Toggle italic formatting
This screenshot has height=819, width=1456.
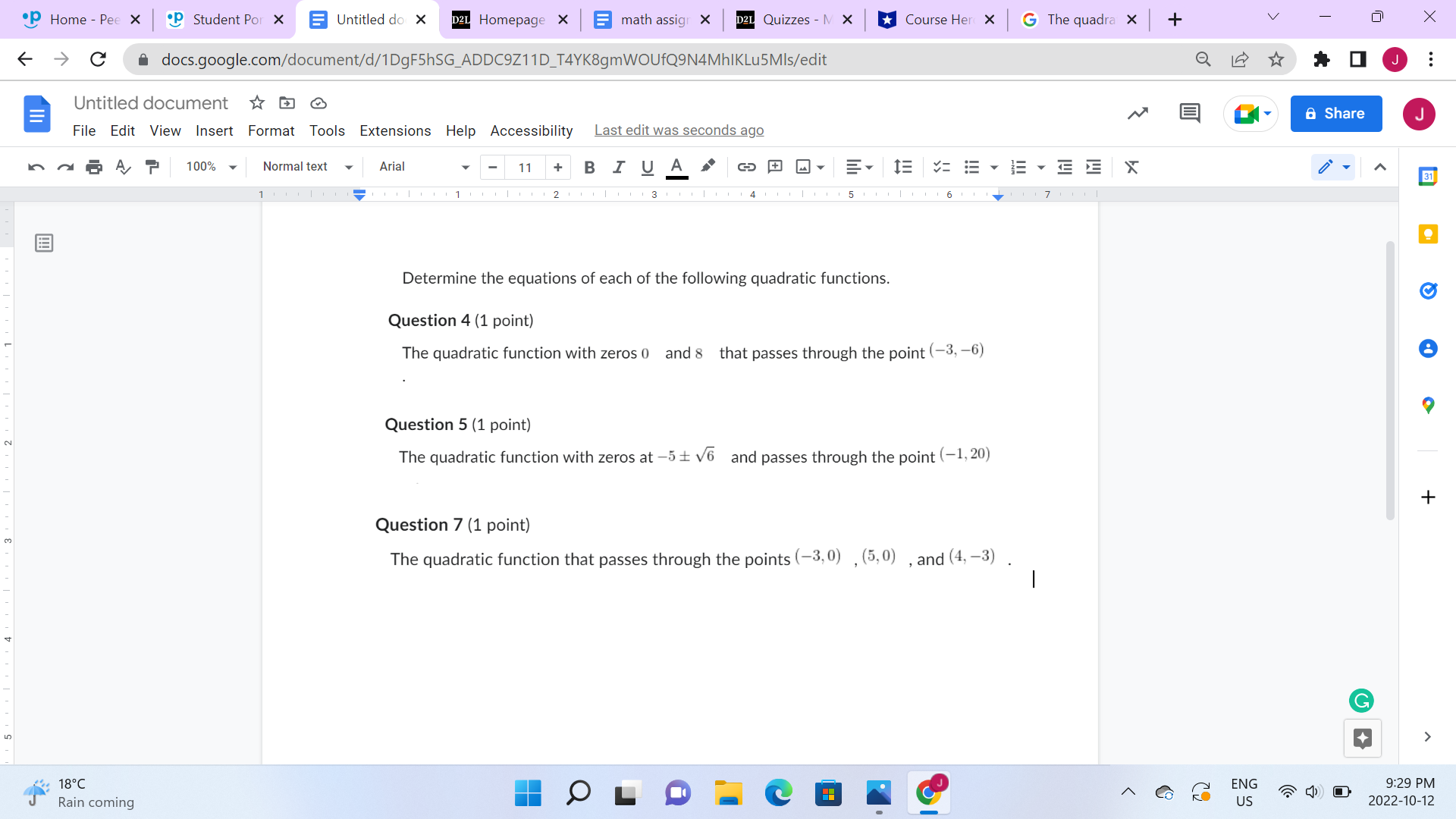618,167
